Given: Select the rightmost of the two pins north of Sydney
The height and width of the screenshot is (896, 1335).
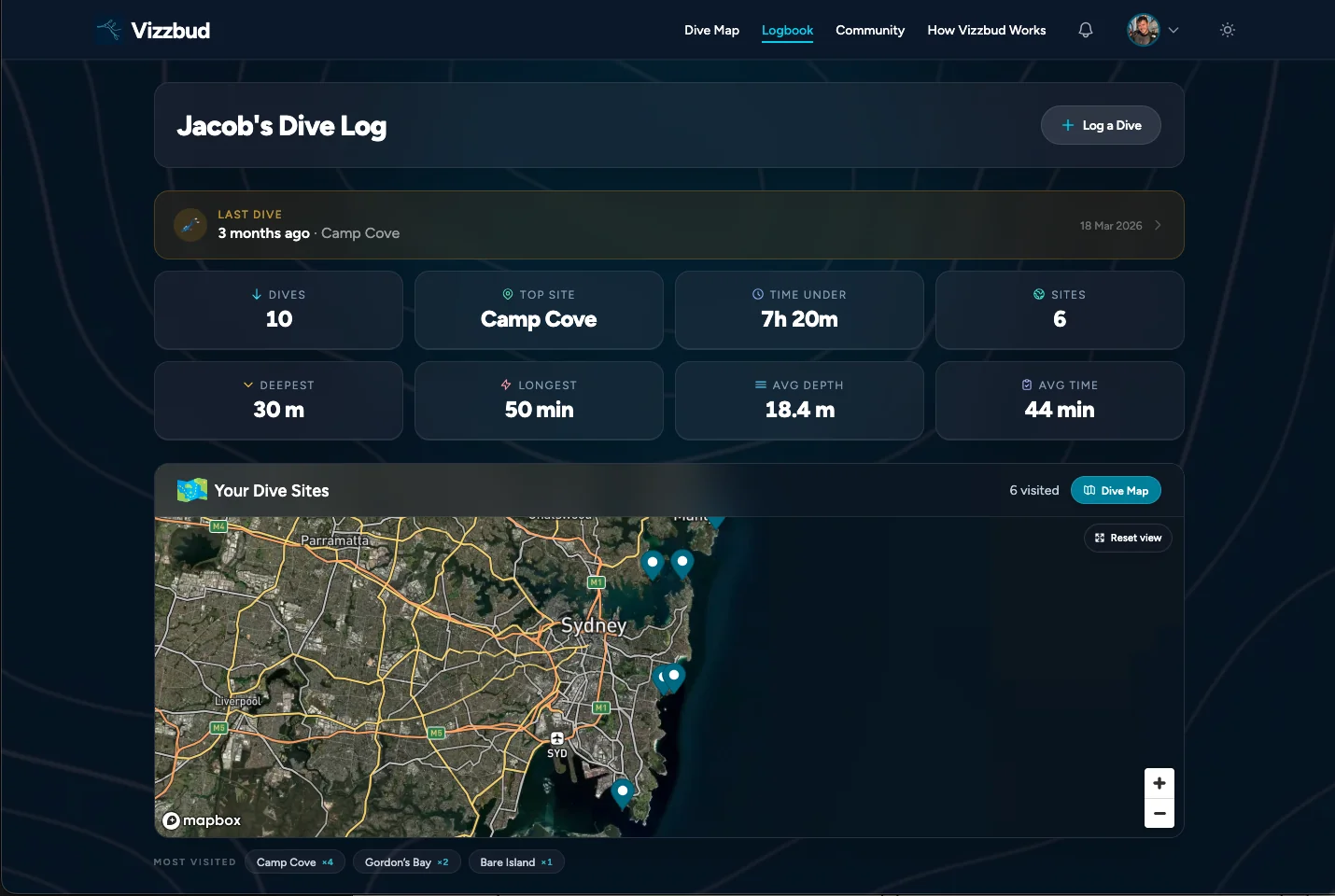Looking at the screenshot, I should [x=682, y=564].
